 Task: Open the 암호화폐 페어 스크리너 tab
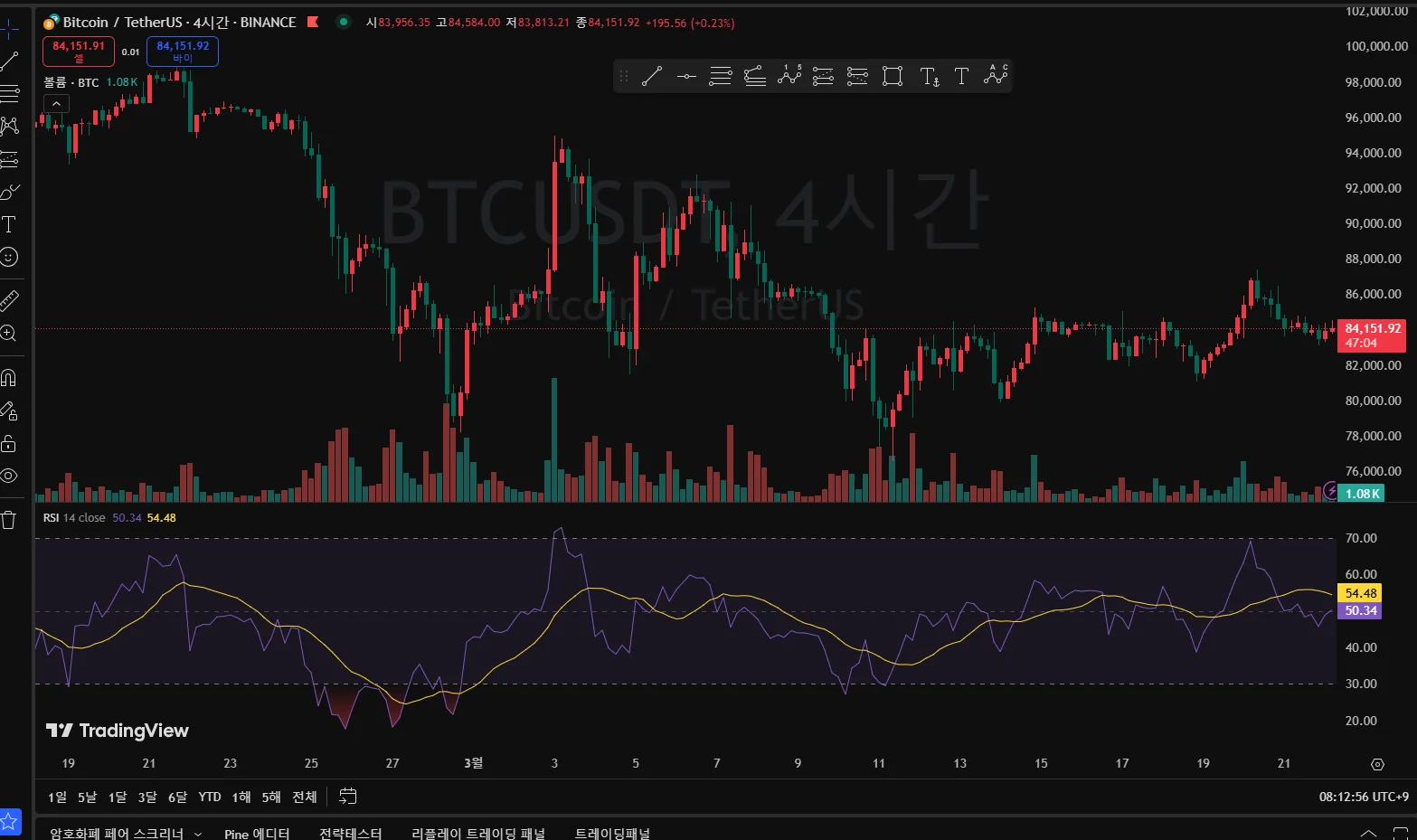(x=117, y=833)
